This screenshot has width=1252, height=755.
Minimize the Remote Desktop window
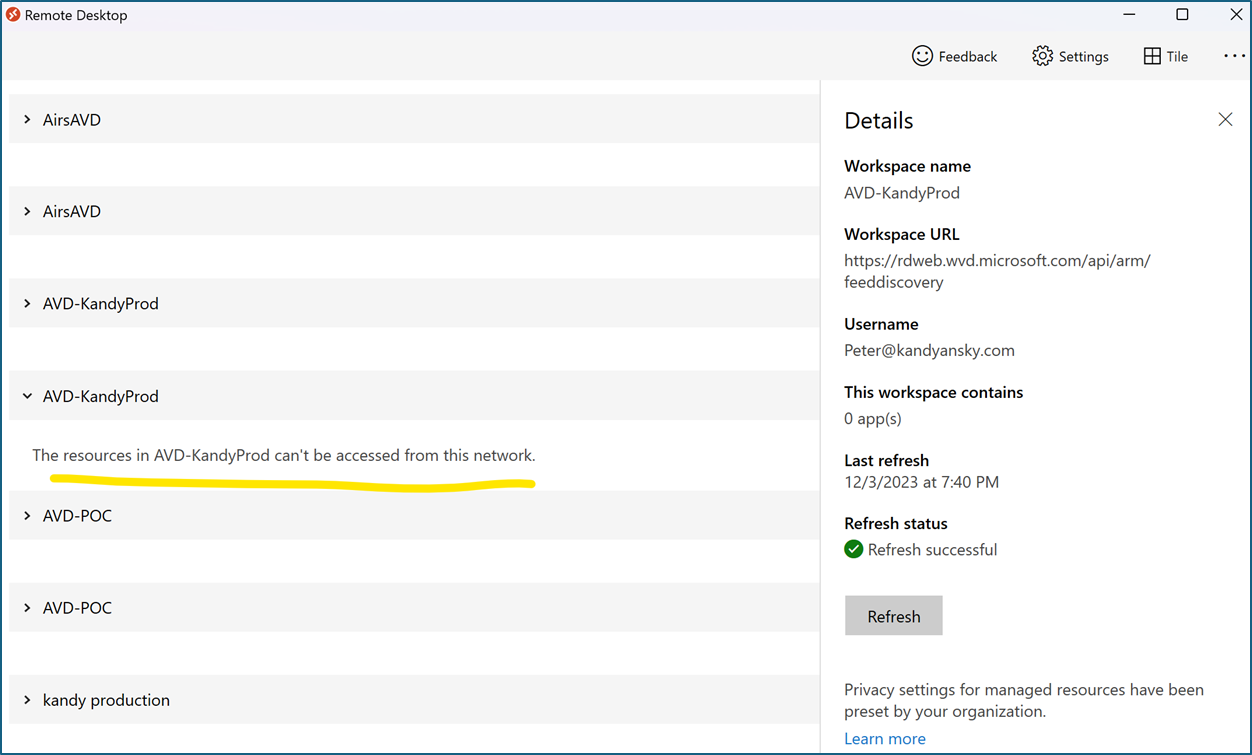[x=1128, y=15]
